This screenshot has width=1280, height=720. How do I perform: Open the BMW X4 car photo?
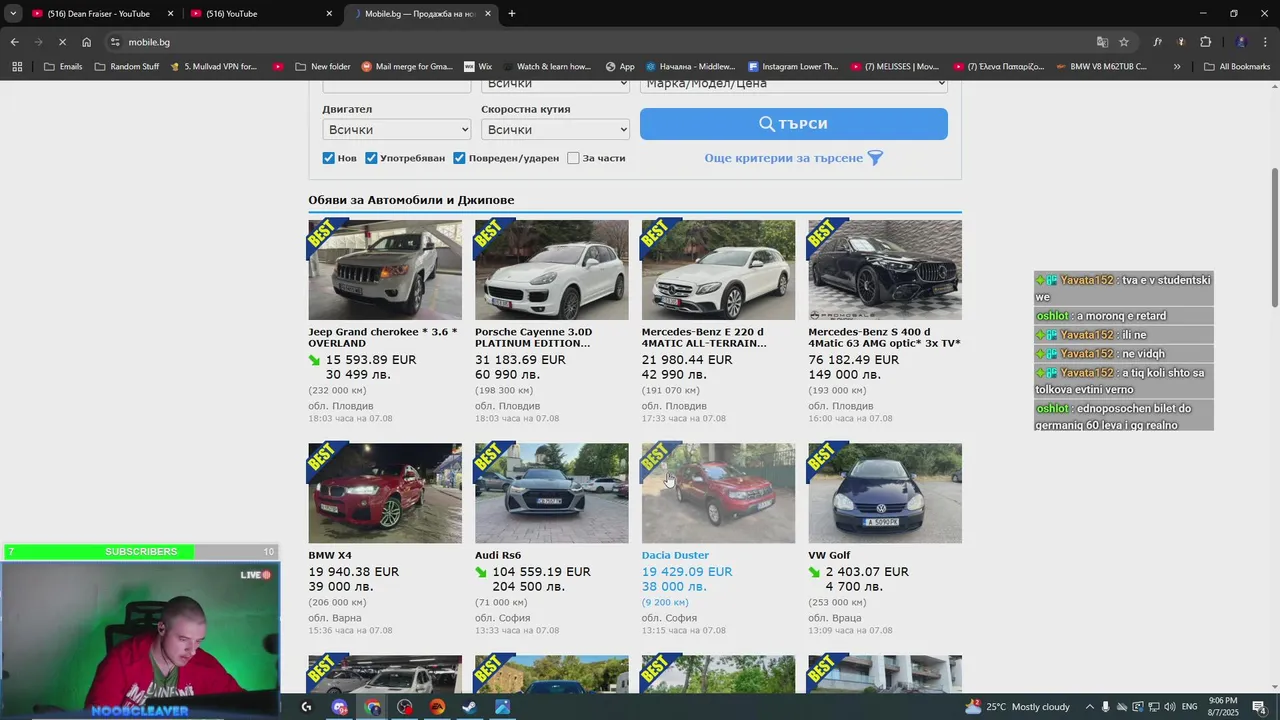385,493
